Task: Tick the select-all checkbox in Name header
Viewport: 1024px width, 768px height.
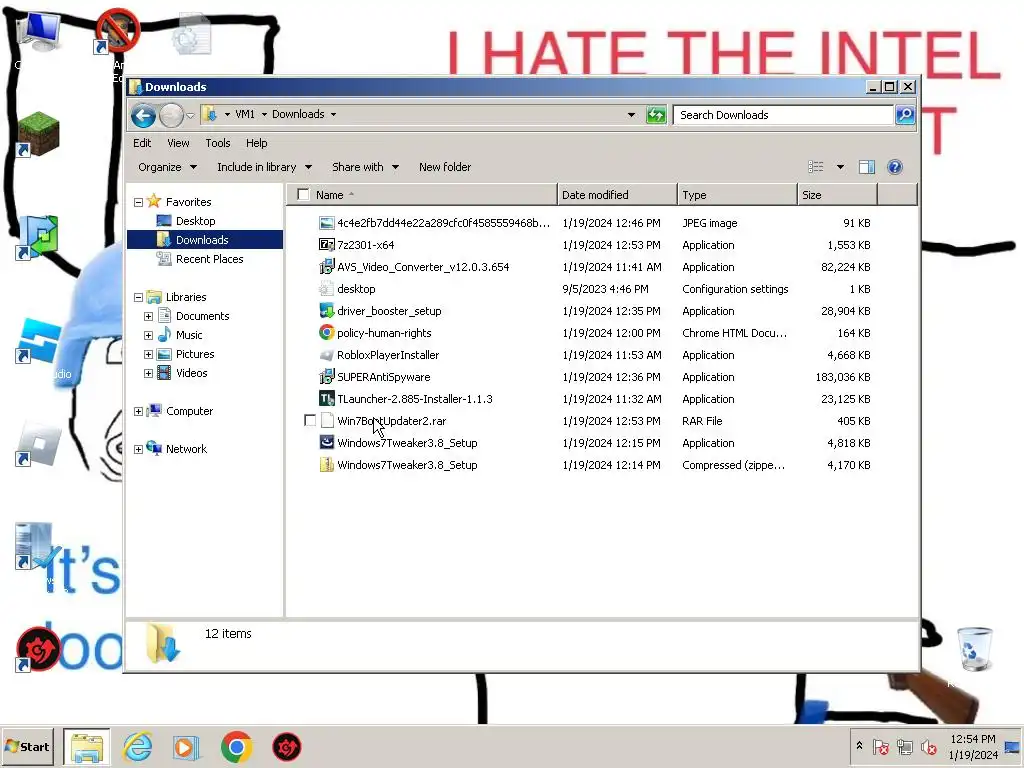Action: (303, 195)
